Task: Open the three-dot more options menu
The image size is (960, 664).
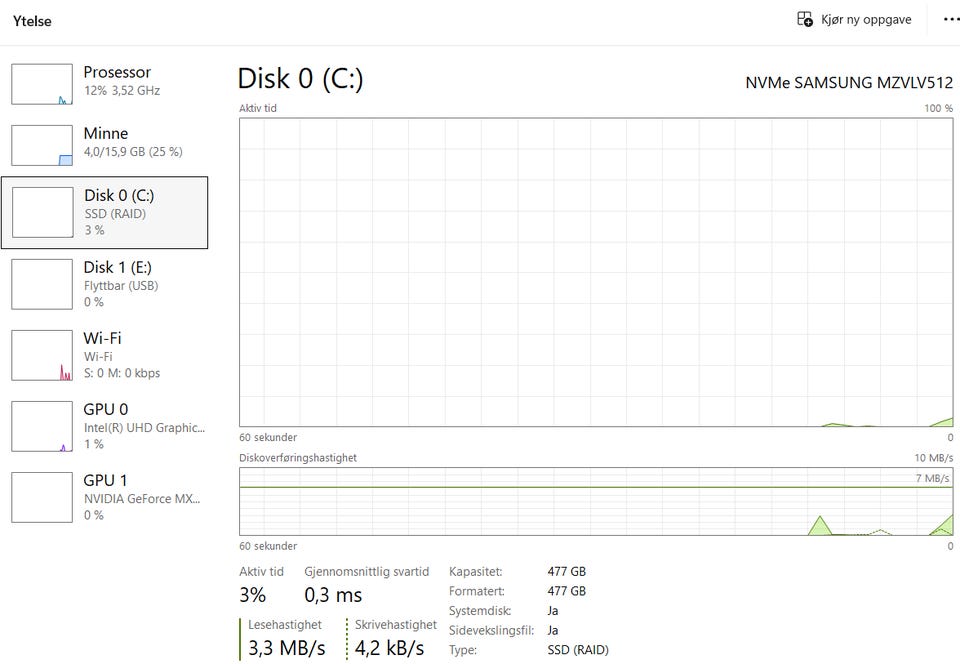Action: 950,19
